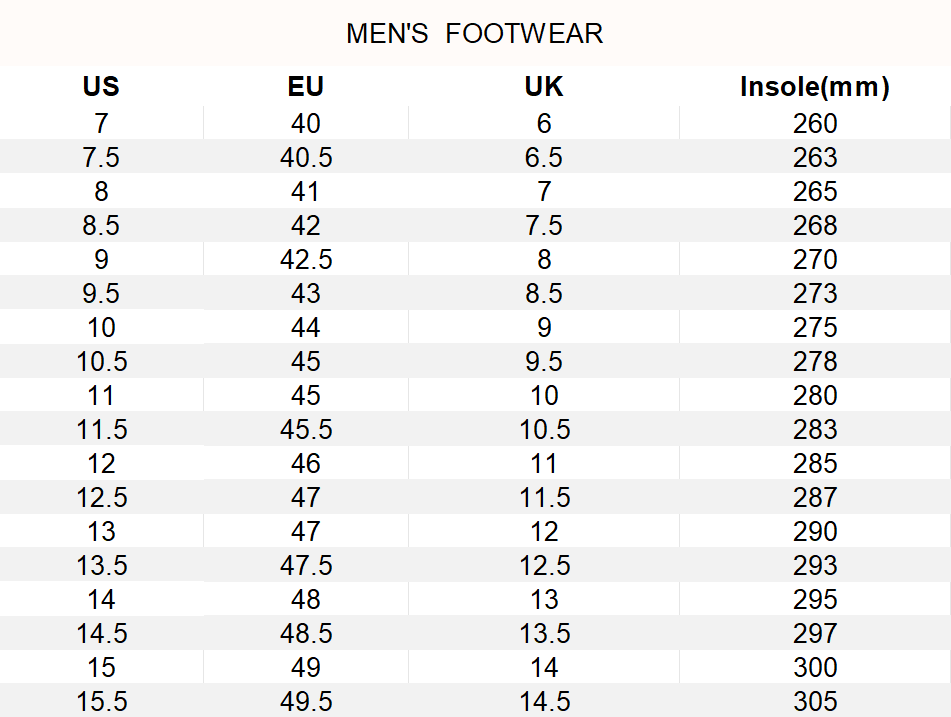Select the insole value 260
The height and width of the screenshot is (717, 951).
[815, 123]
